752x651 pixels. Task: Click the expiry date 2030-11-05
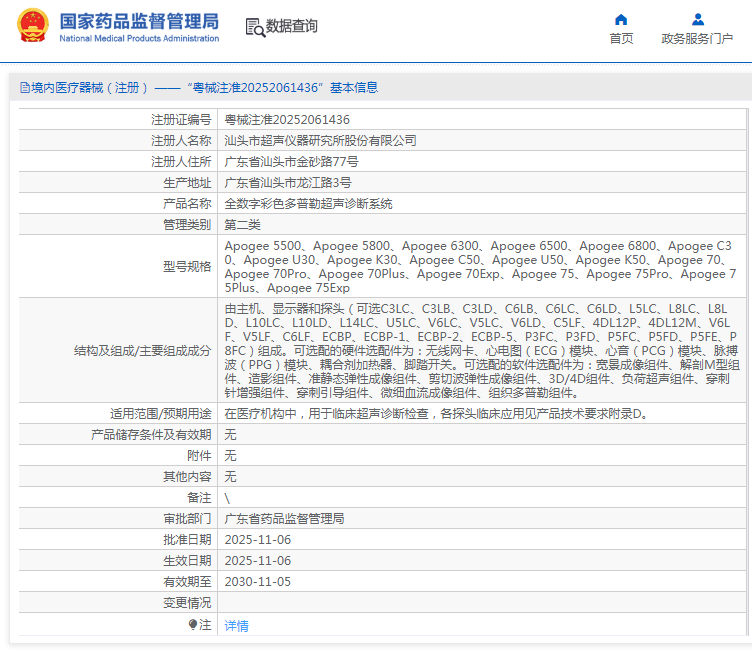257,582
